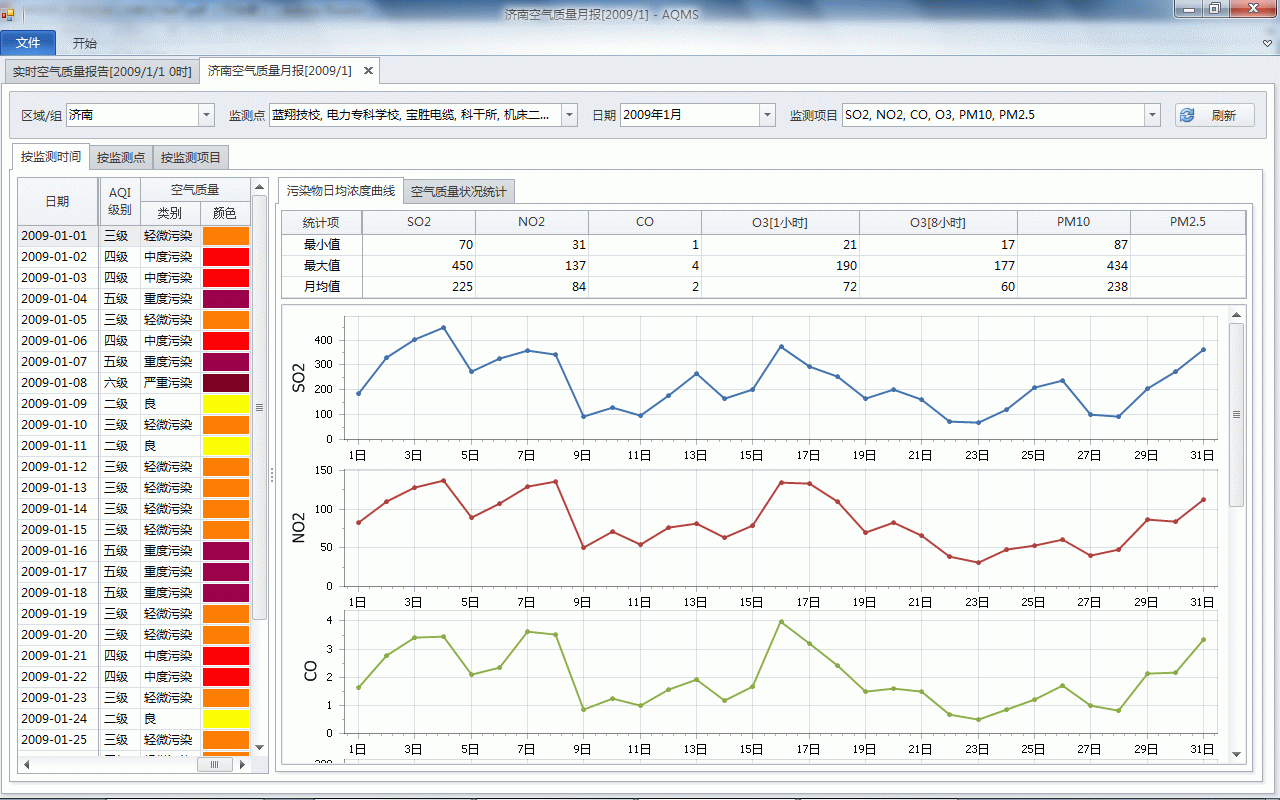The width and height of the screenshot is (1280, 800).
Task: Click the orange color swatch for 2009-01-01
Action: [x=225, y=236]
